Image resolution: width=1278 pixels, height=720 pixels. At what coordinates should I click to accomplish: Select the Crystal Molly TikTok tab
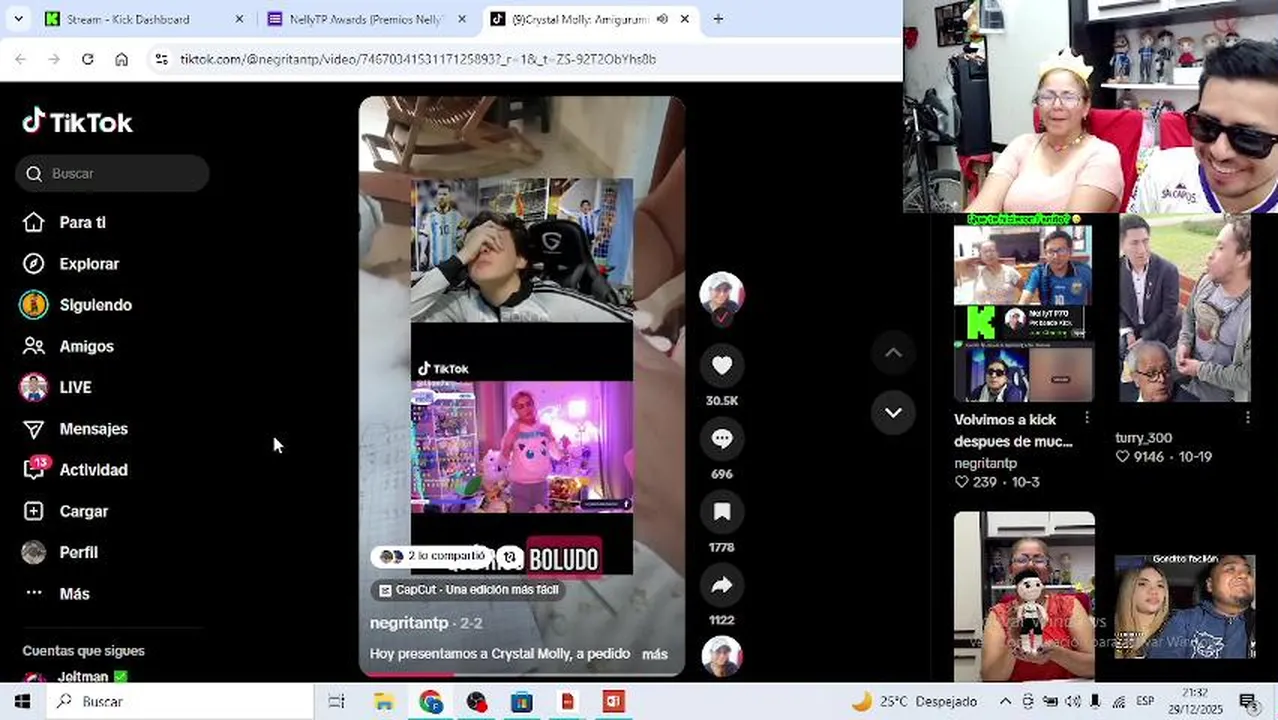tap(580, 19)
